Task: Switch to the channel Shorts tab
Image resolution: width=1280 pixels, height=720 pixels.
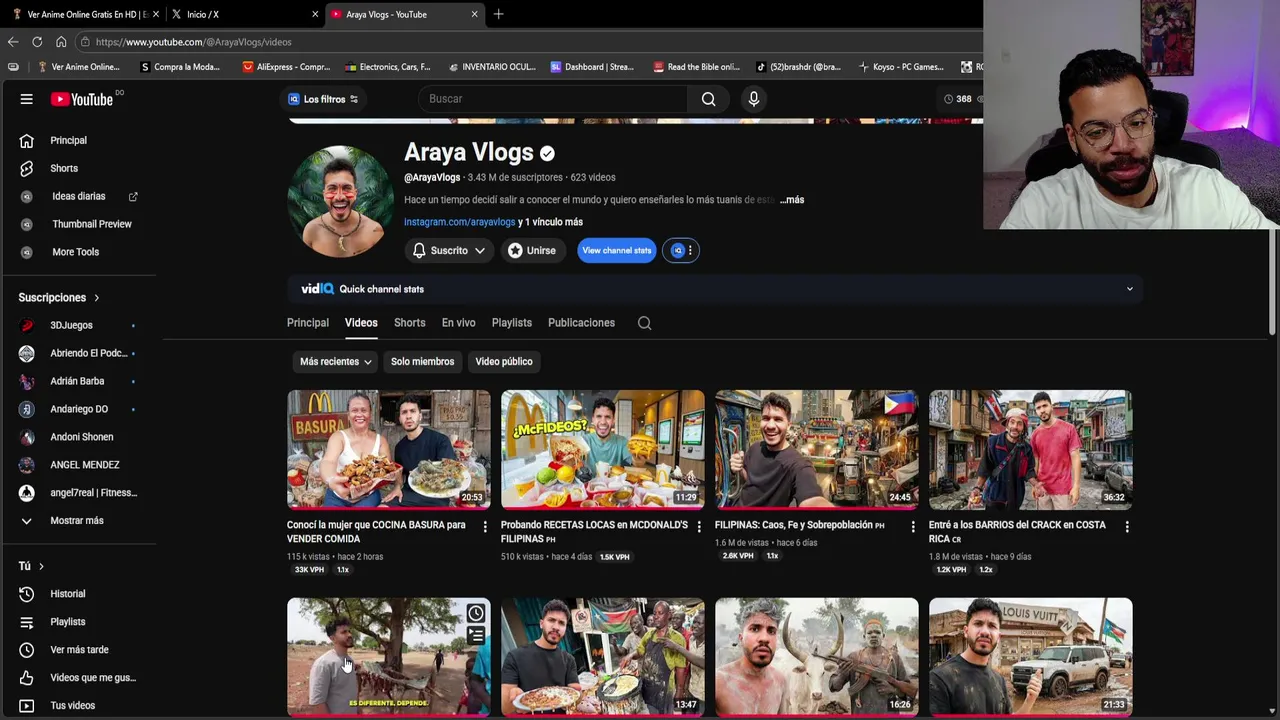Action: tap(410, 323)
